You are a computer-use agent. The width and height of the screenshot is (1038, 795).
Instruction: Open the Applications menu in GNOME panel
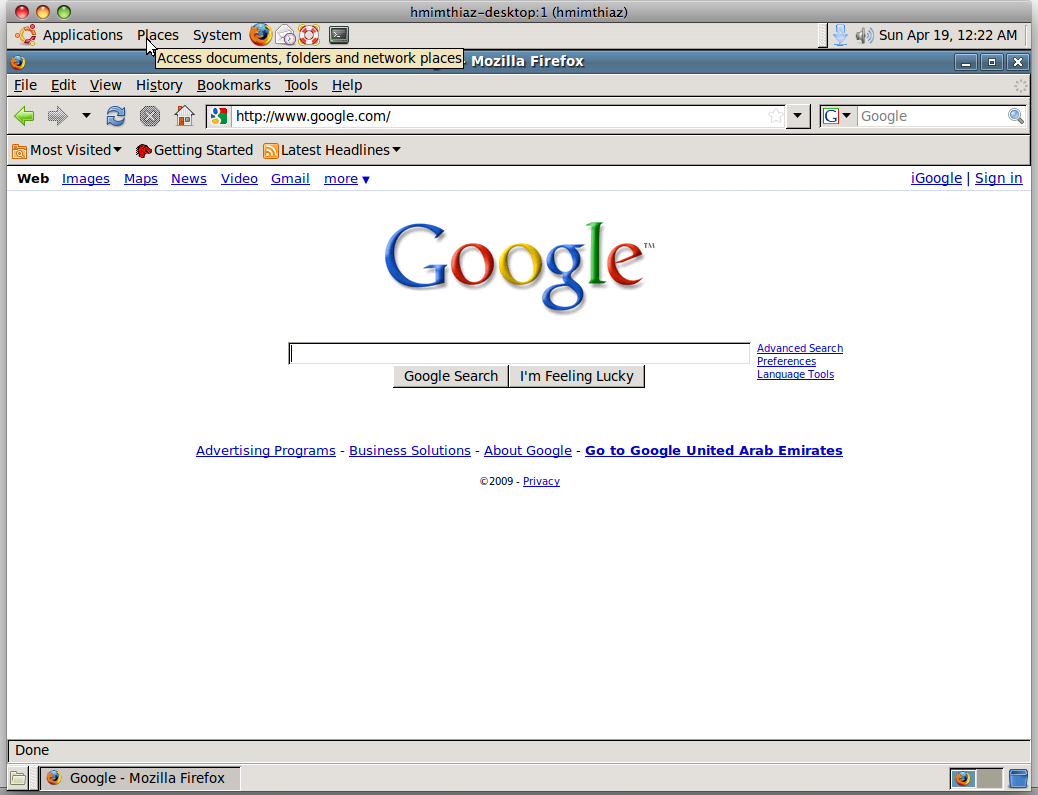point(70,35)
